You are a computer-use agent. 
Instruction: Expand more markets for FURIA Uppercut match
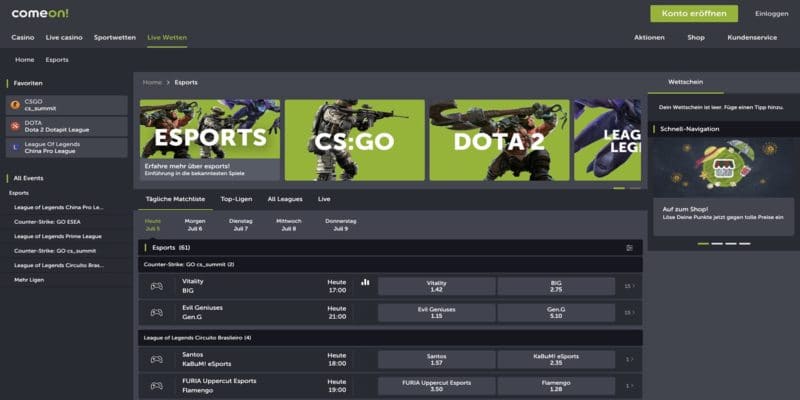click(x=630, y=386)
